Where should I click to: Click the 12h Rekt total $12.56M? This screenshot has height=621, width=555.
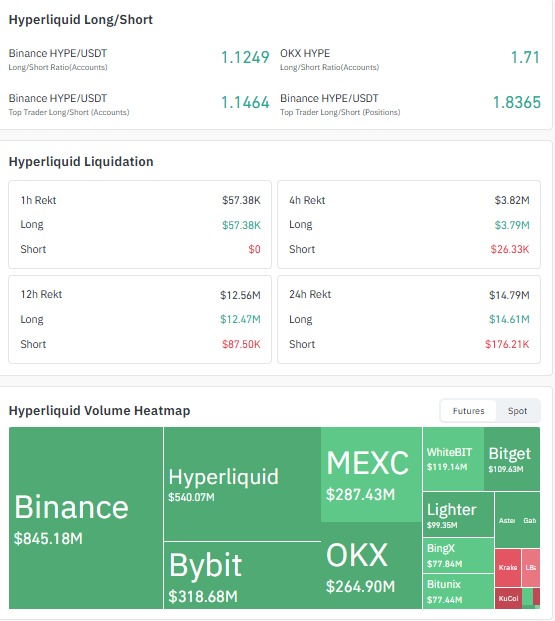[240, 295]
